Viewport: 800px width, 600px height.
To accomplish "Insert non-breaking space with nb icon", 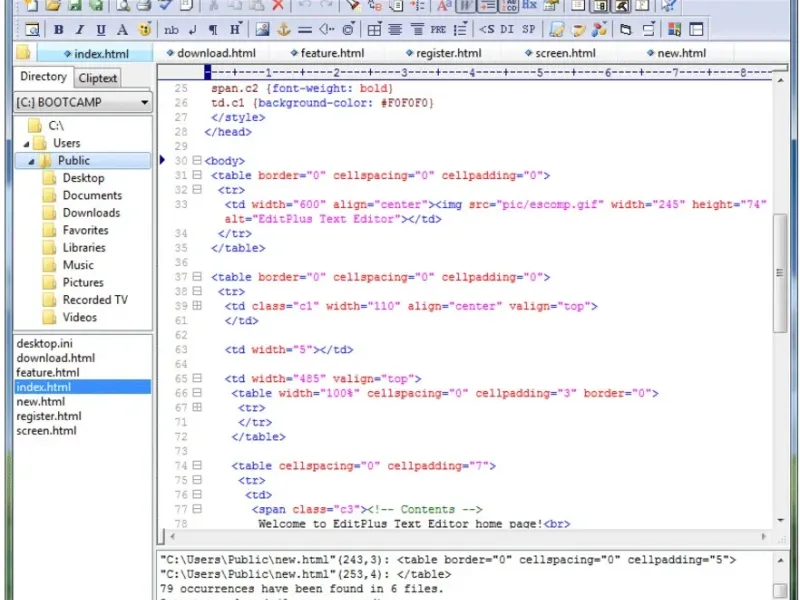I will [172, 30].
